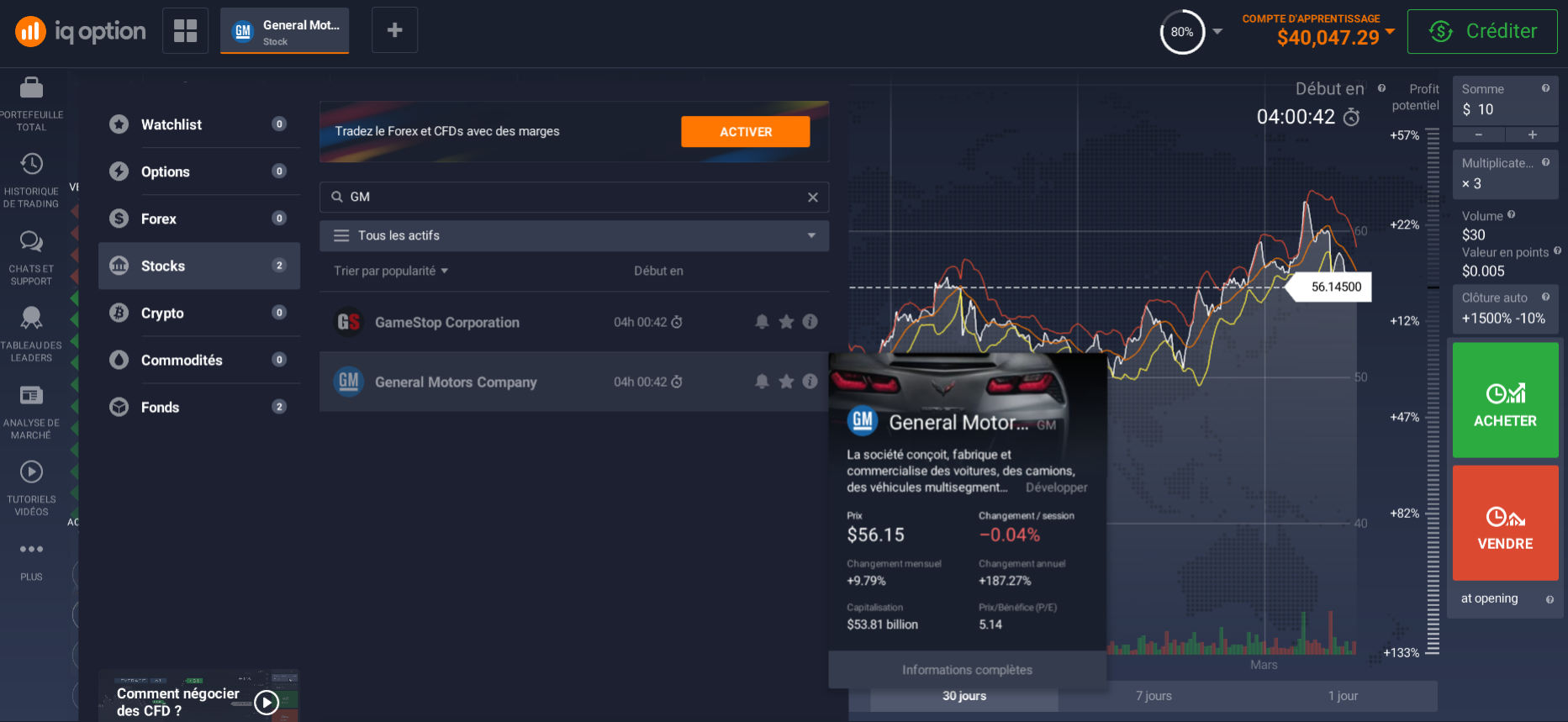Increase the amount with plus
Image resolution: width=1568 pixels, height=722 pixels.
[x=1532, y=134]
